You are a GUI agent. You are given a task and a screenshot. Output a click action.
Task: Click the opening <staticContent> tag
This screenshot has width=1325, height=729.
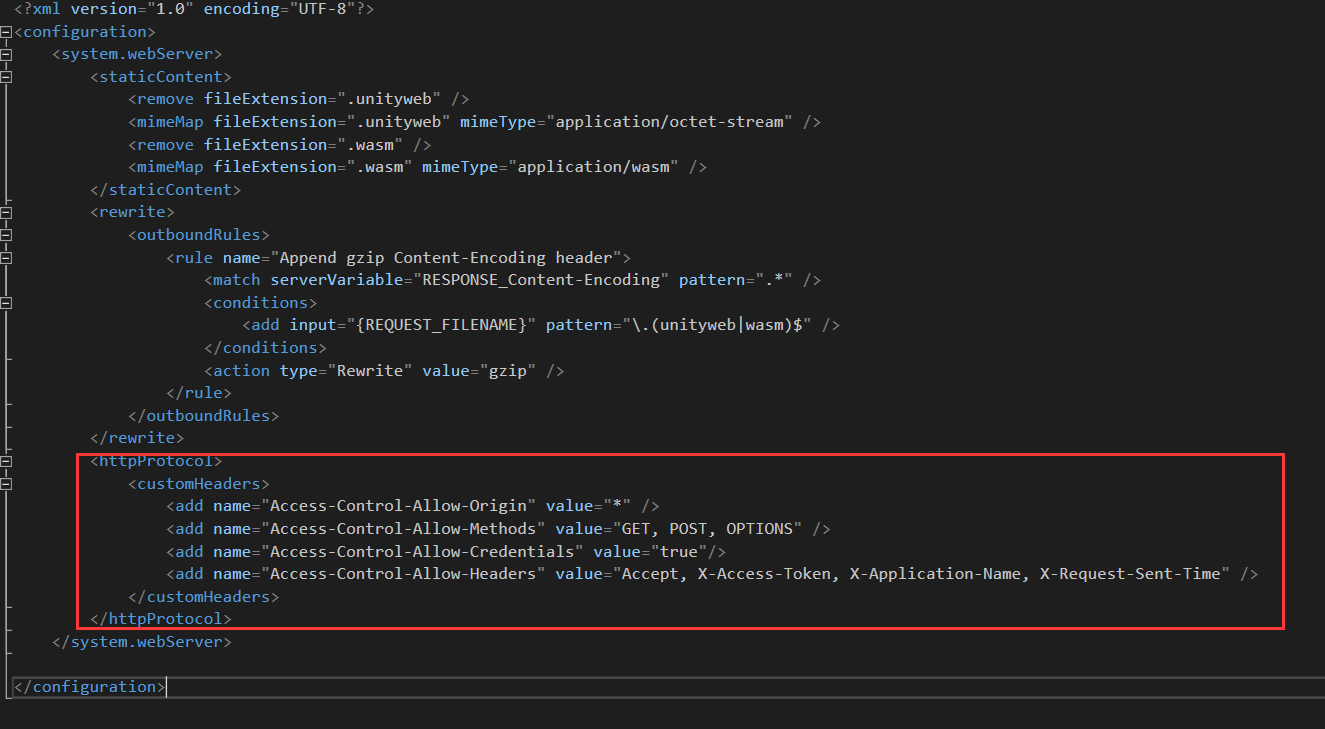[x=161, y=77]
